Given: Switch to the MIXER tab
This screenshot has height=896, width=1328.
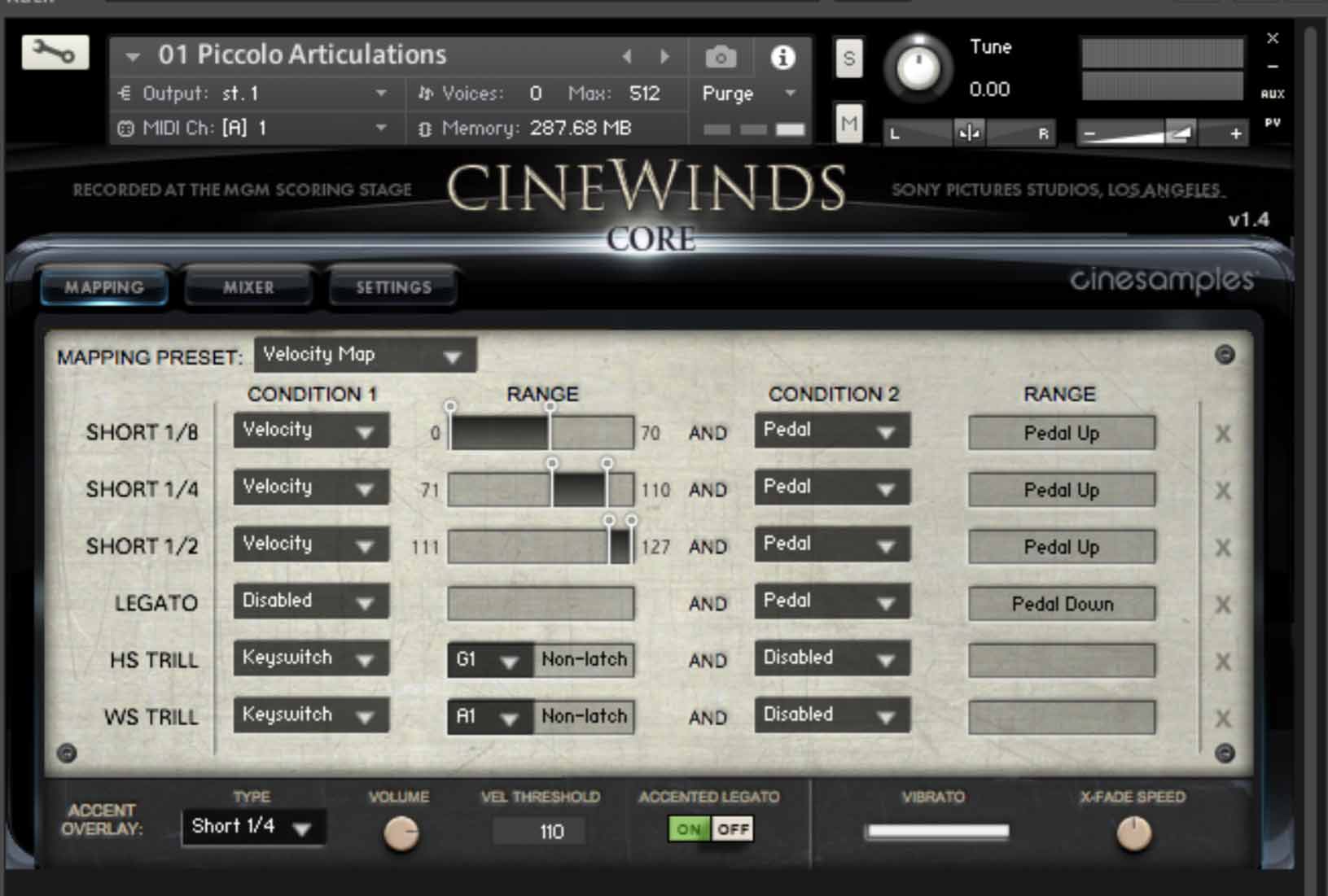Looking at the screenshot, I should (x=247, y=286).
